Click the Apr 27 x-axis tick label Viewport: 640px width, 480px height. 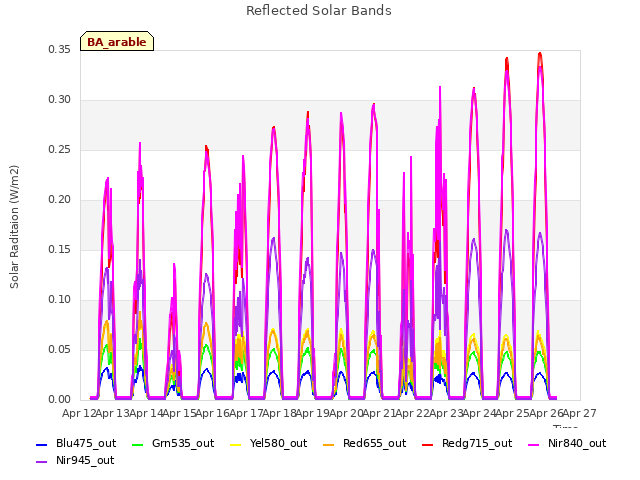pos(579,413)
